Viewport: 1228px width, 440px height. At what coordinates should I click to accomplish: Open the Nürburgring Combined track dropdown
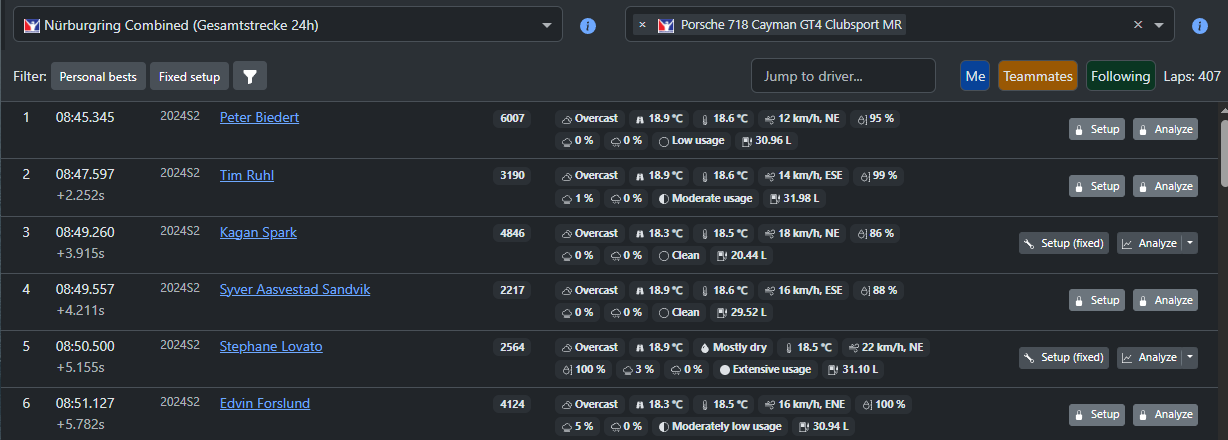pyautogui.click(x=288, y=25)
